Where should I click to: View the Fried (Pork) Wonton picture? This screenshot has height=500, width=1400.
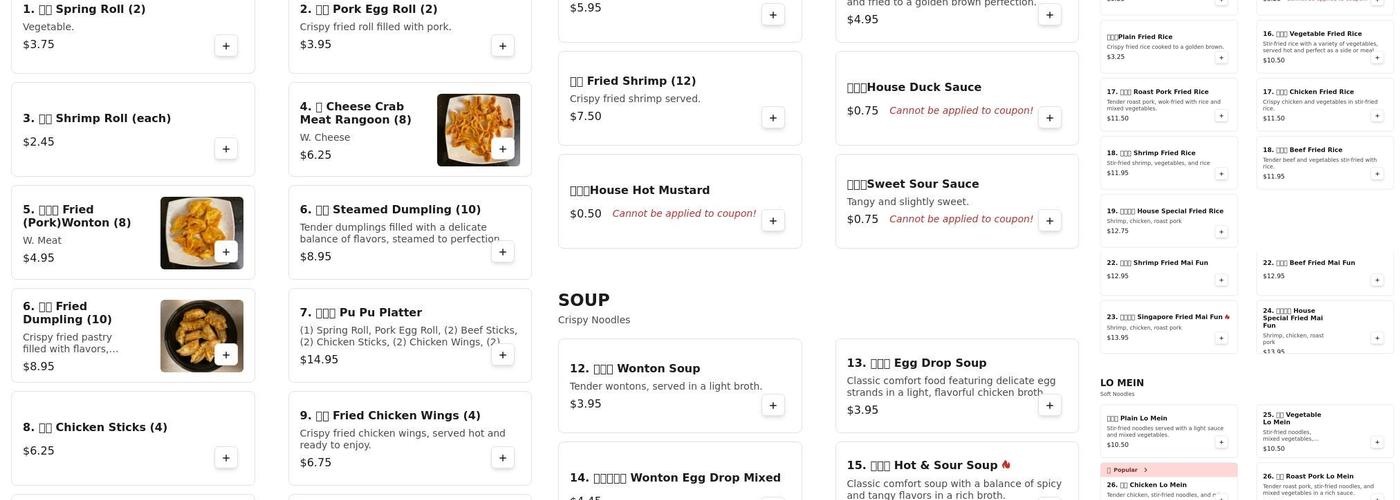(201, 232)
